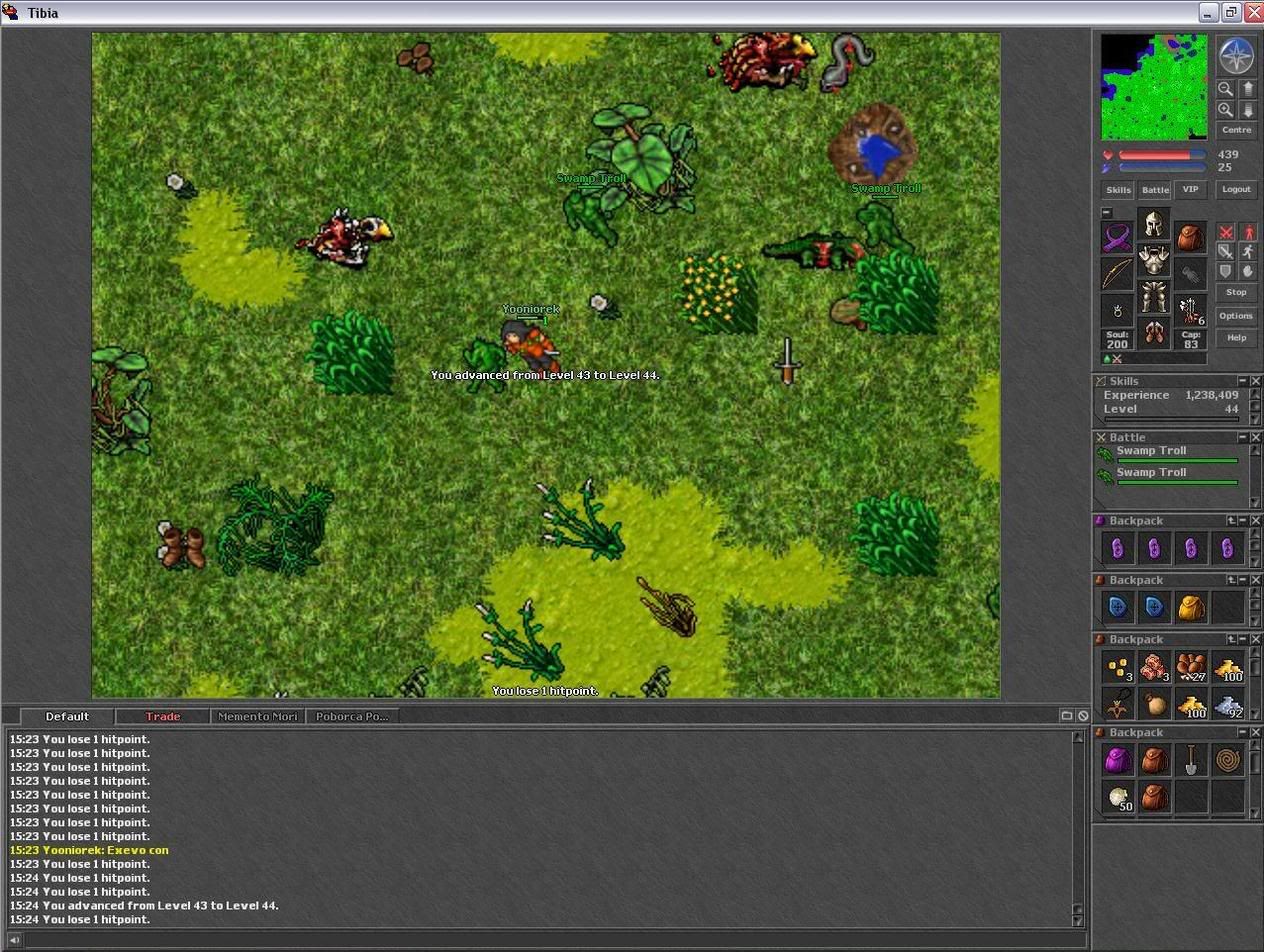Enable defensive fighting mode shield
The width and height of the screenshot is (1264, 952).
[x=1226, y=271]
